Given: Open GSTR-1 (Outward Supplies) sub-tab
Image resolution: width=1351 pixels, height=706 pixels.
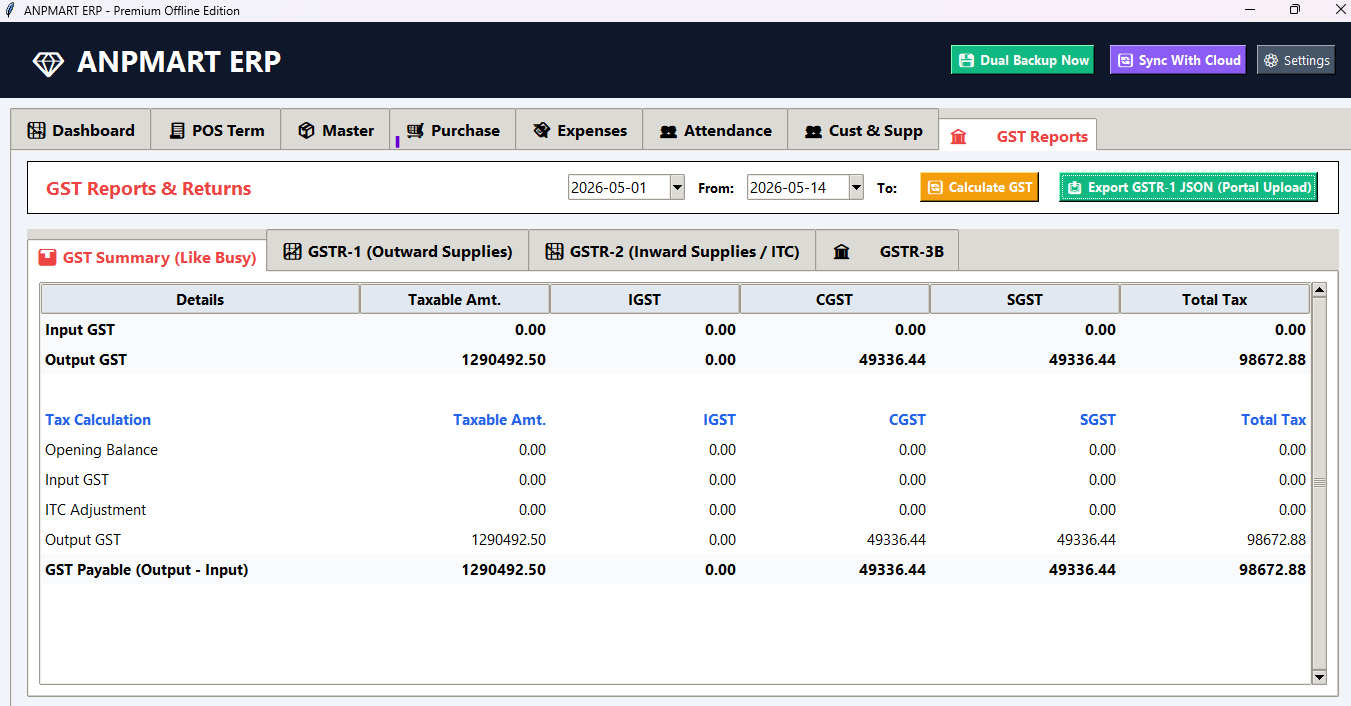Looking at the screenshot, I should 398,251.
